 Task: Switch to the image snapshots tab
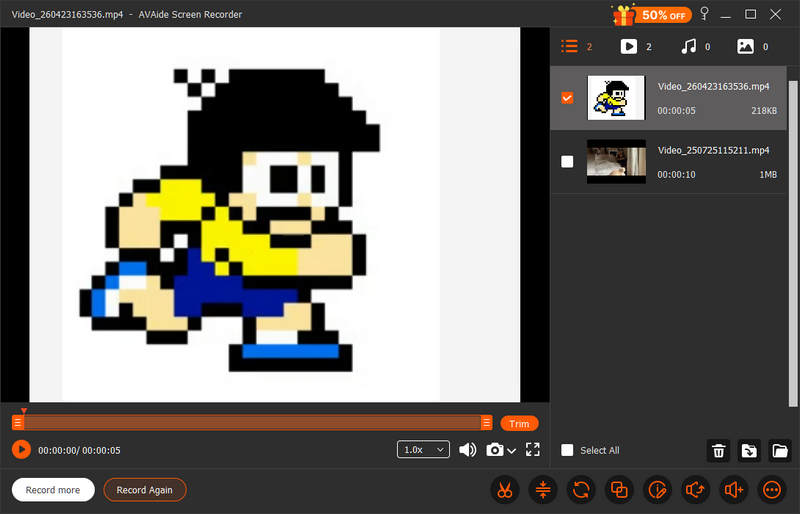[x=753, y=46]
